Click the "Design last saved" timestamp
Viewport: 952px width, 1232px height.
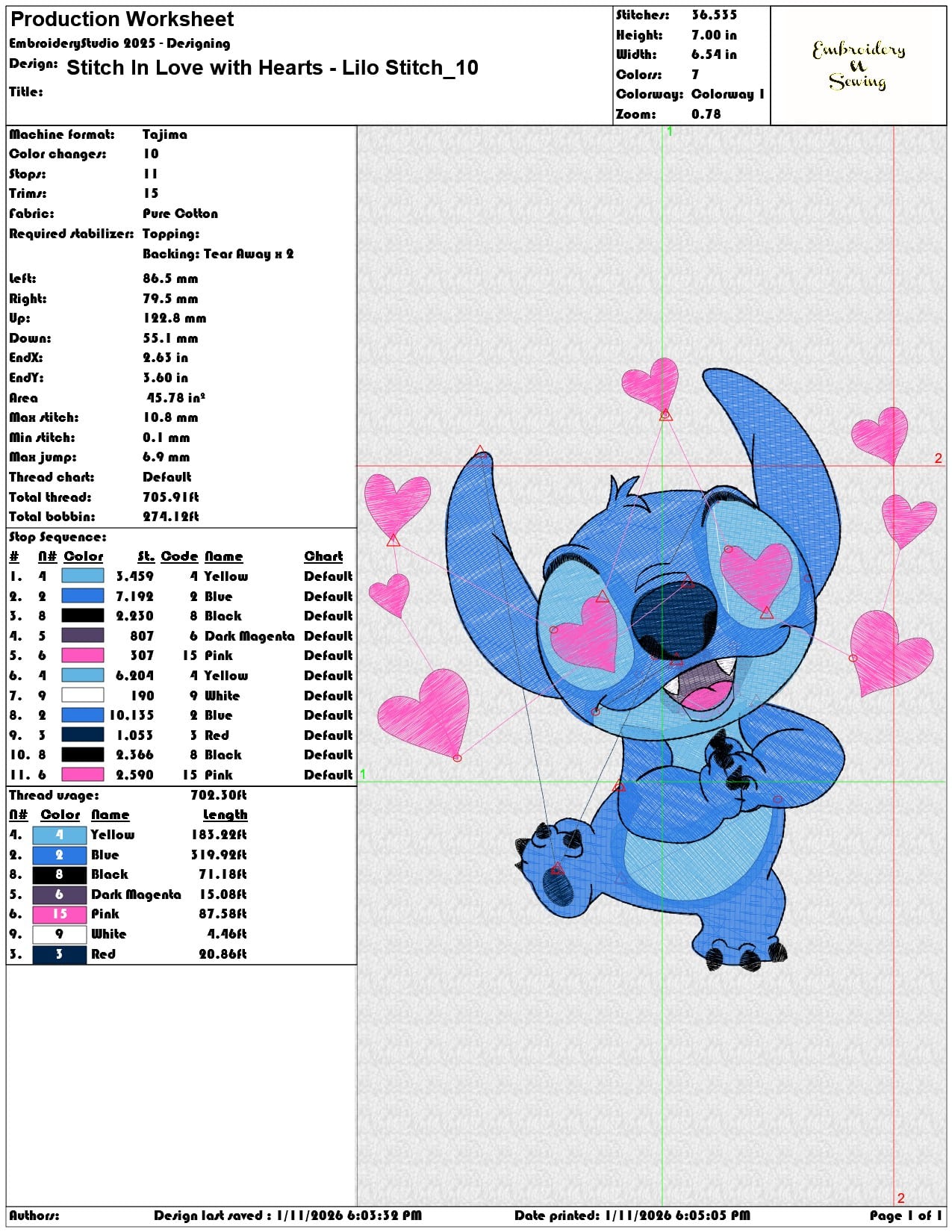point(287,1216)
